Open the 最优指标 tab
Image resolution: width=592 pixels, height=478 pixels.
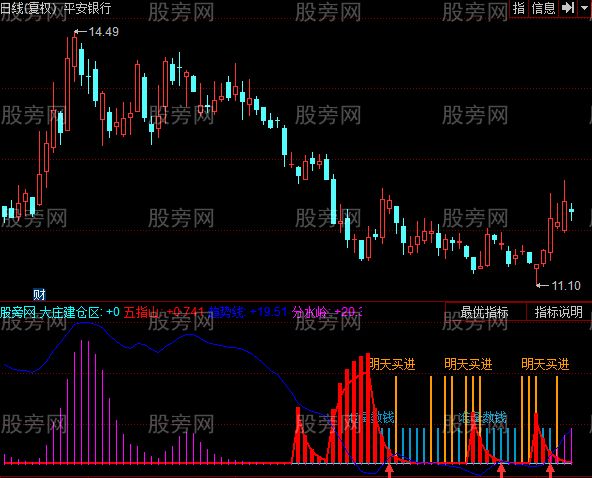485,312
